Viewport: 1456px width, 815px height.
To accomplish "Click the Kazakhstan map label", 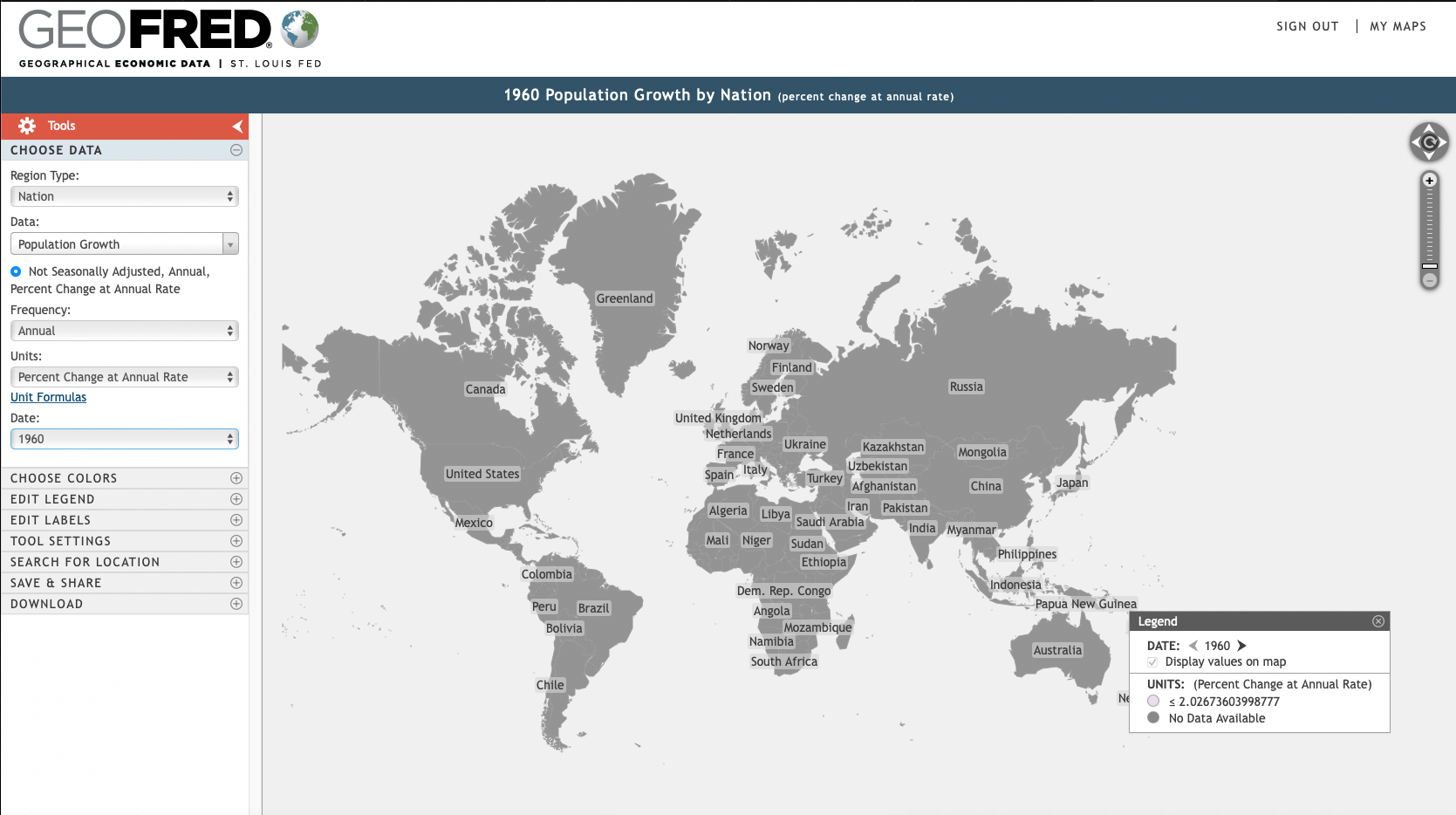I will [x=893, y=447].
